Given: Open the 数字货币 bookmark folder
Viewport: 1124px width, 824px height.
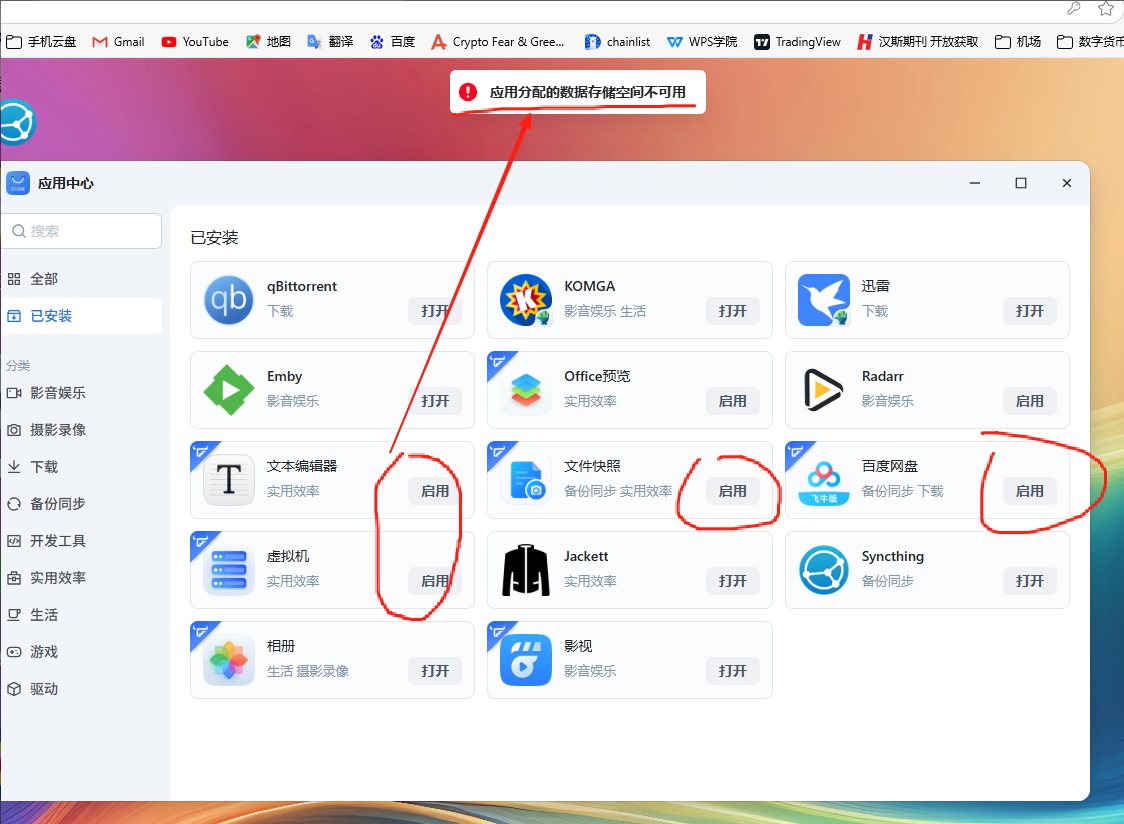Looking at the screenshot, I should point(1090,42).
